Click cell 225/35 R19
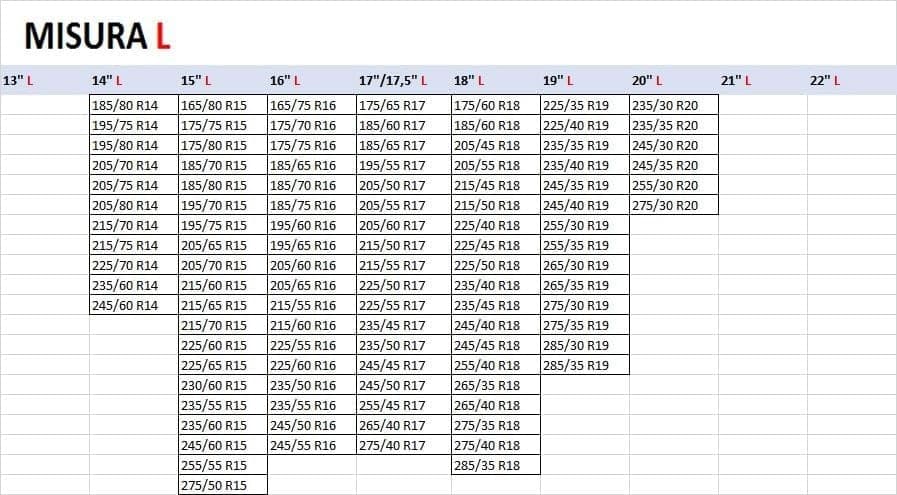The width and height of the screenshot is (897, 495). click(x=585, y=105)
